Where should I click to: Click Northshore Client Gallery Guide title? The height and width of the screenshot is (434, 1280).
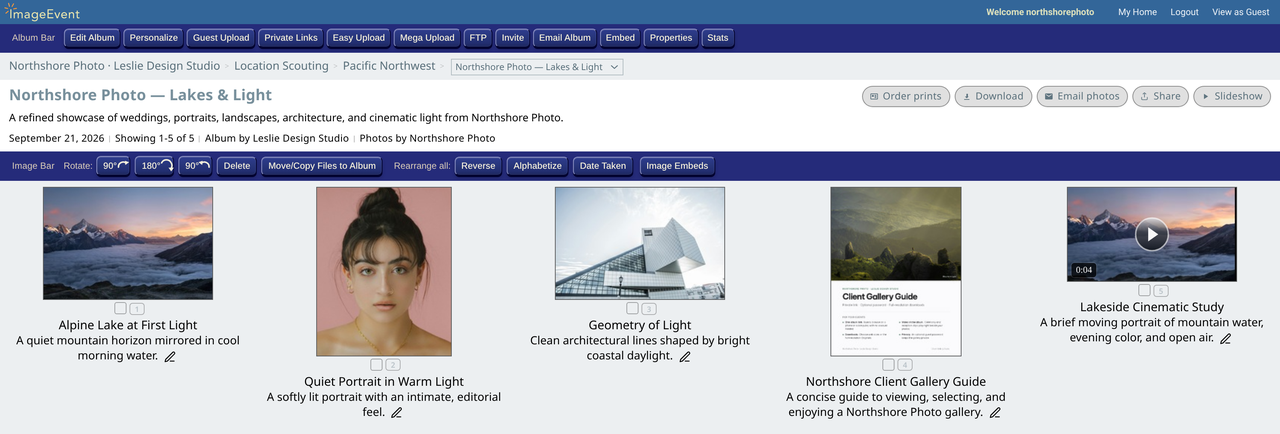pyautogui.click(x=896, y=381)
